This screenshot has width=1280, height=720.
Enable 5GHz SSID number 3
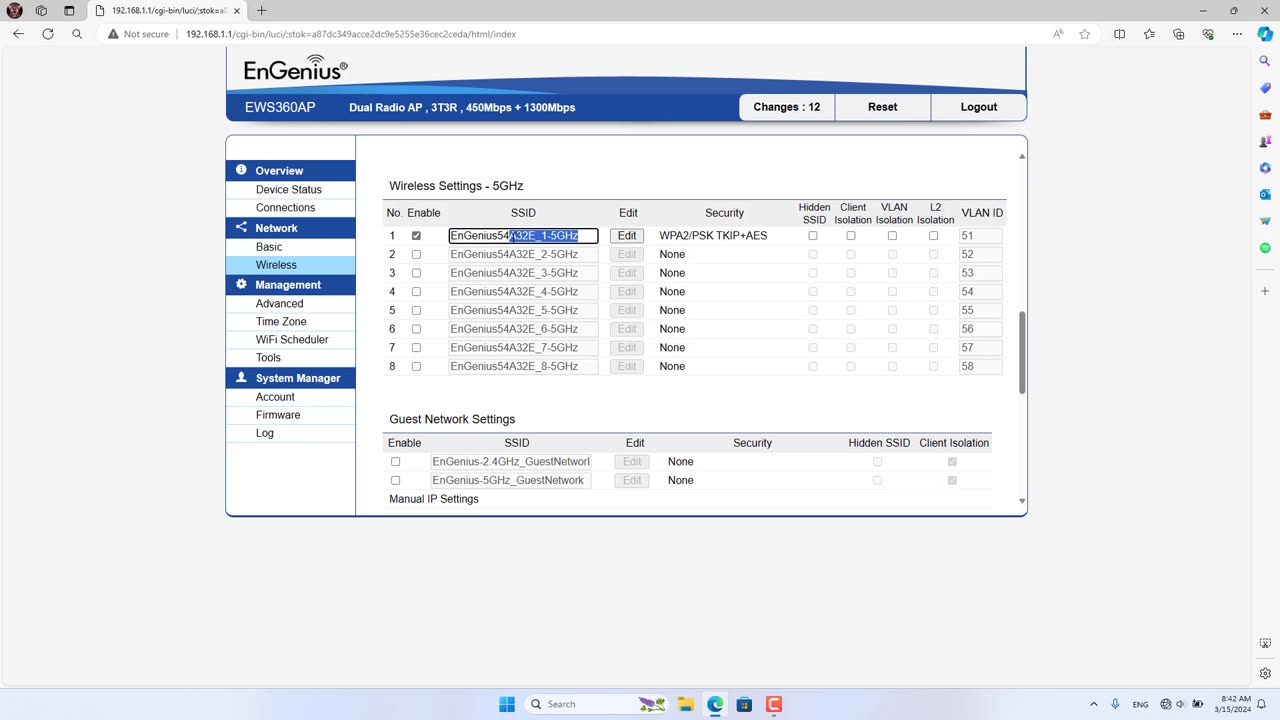(x=416, y=273)
